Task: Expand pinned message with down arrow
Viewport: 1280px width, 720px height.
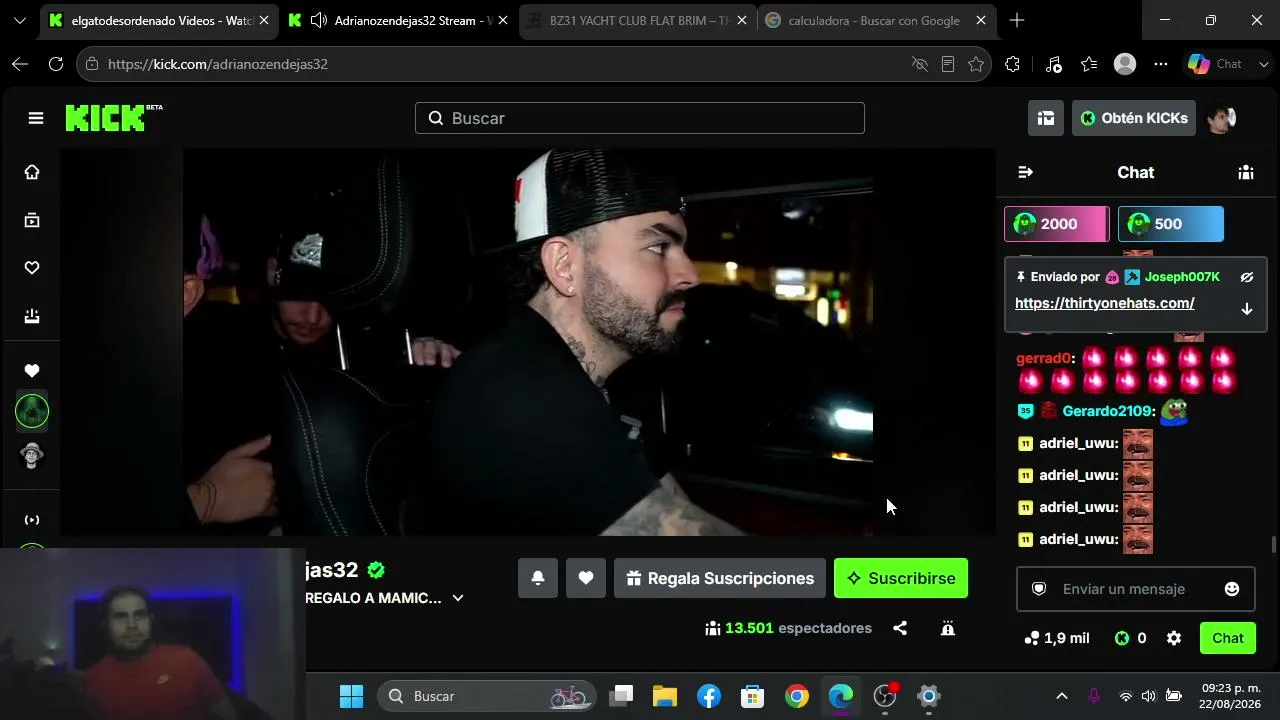Action: 1247,309
